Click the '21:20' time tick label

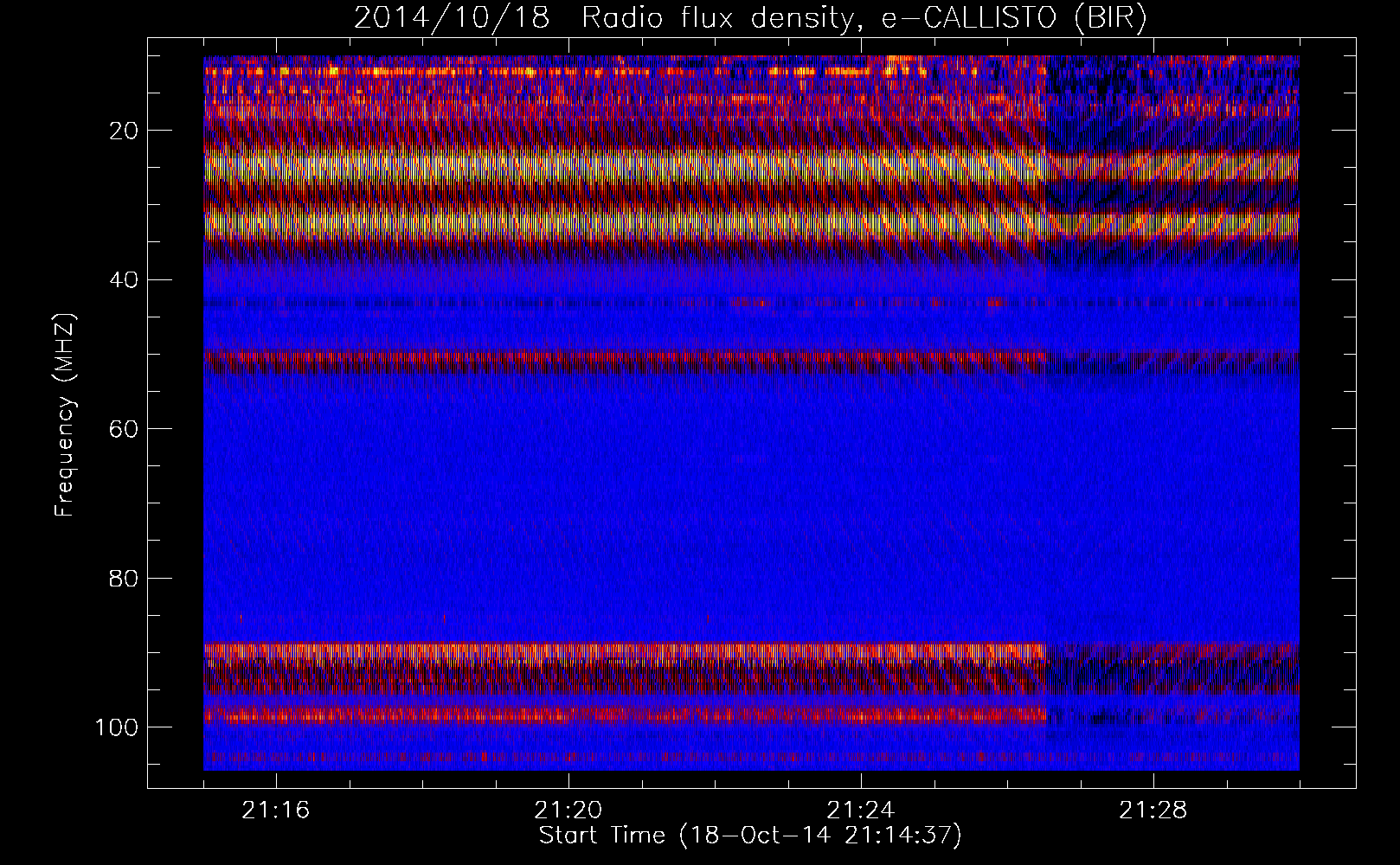point(568,811)
